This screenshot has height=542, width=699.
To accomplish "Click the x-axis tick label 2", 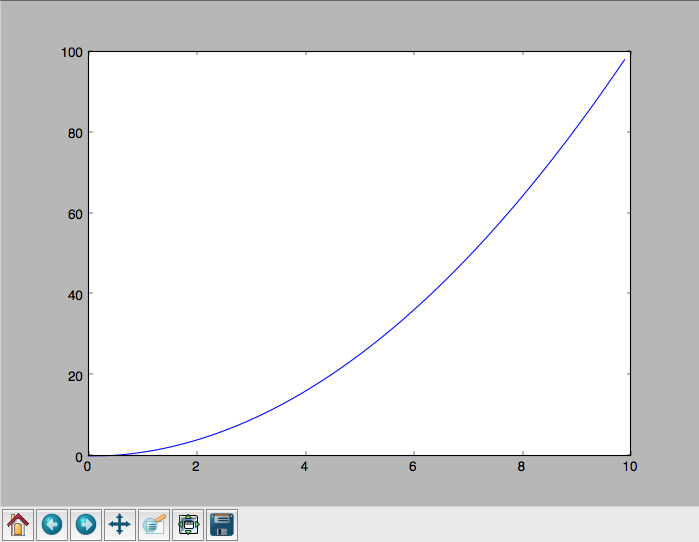I will [196, 467].
